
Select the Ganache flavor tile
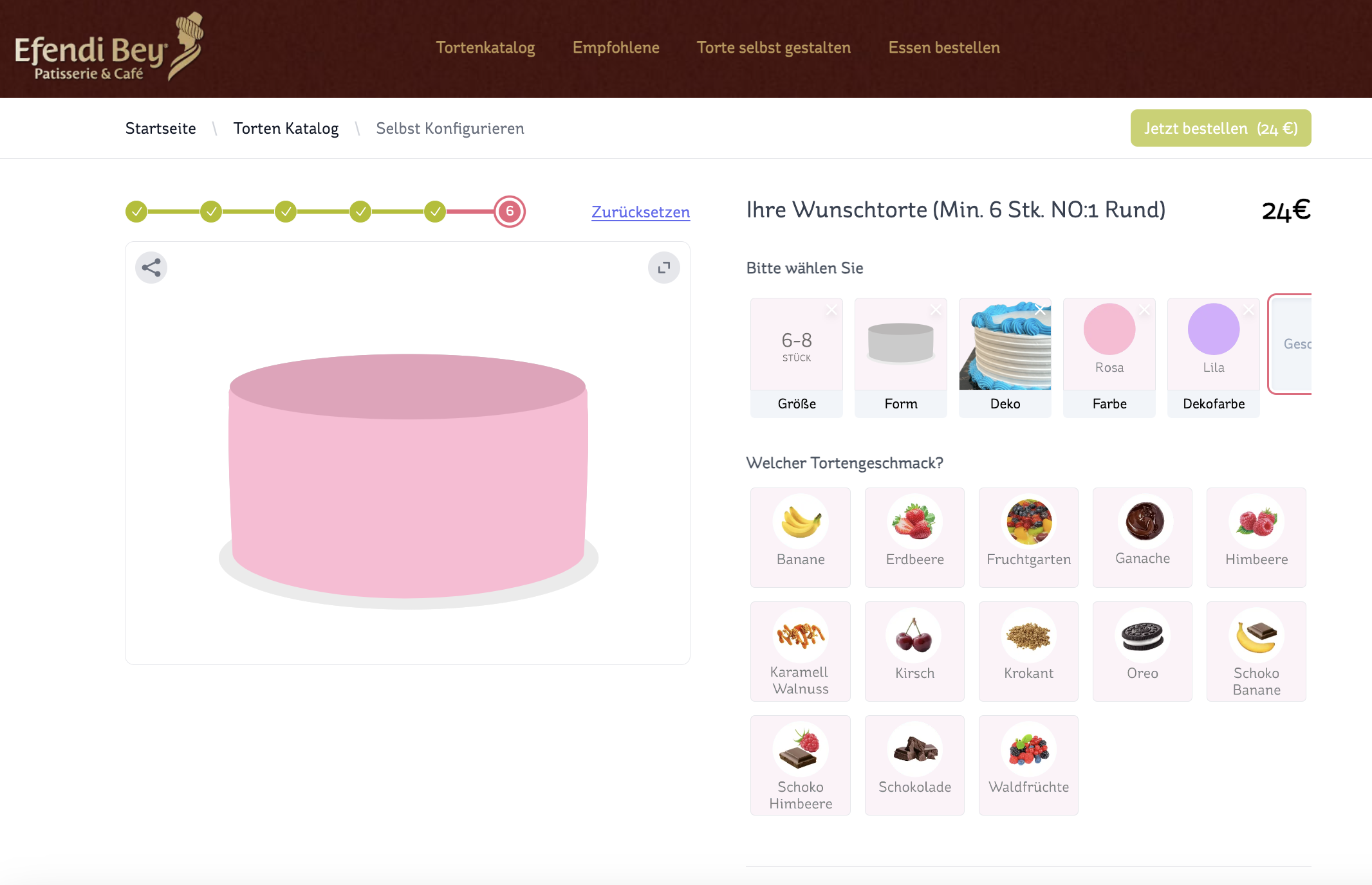pyautogui.click(x=1142, y=537)
